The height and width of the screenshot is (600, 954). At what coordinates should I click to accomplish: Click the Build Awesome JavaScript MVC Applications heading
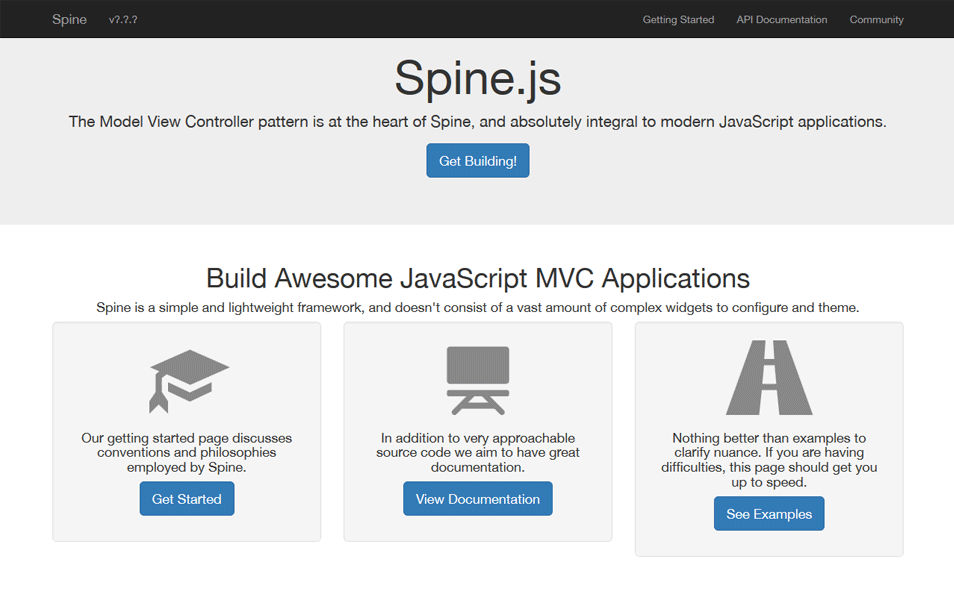[x=478, y=279]
